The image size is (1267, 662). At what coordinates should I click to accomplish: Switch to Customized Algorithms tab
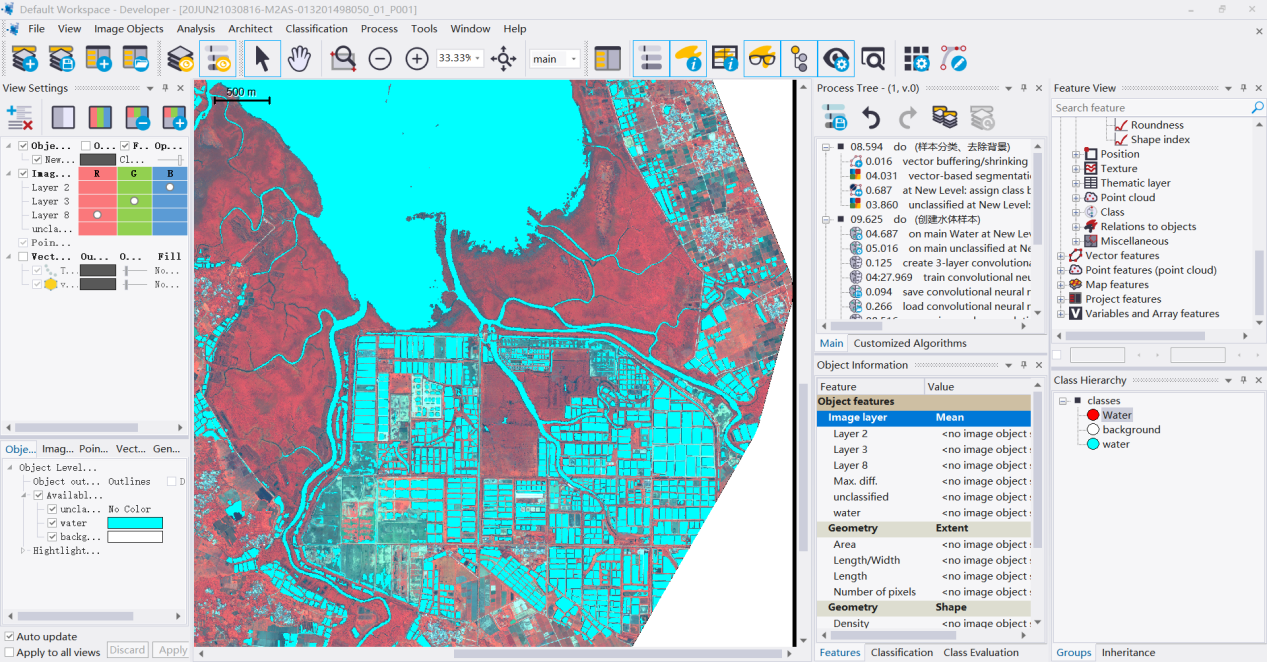pos(910,343)
